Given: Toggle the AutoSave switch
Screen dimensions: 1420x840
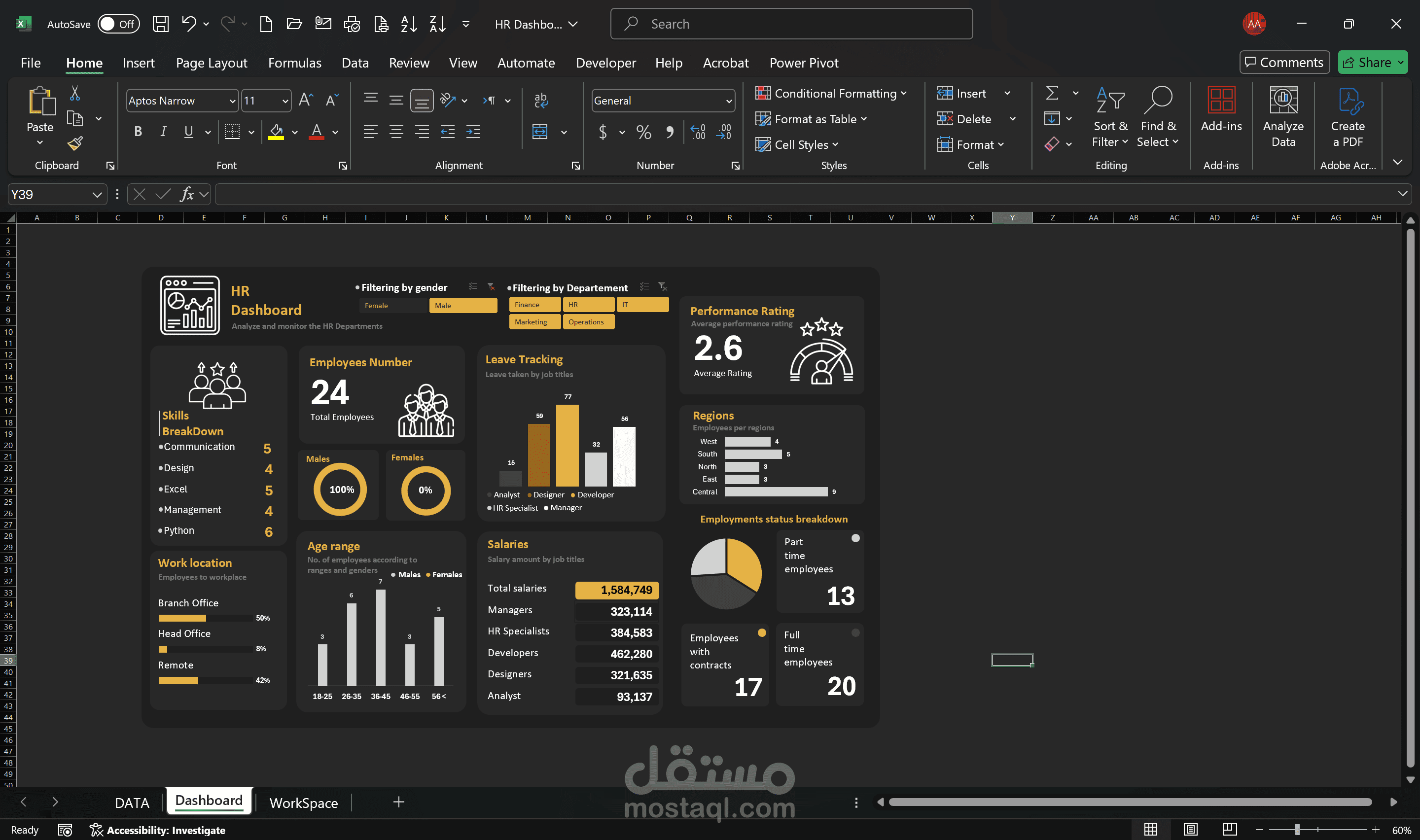Looking at the screenshot, I should point(118,24).
